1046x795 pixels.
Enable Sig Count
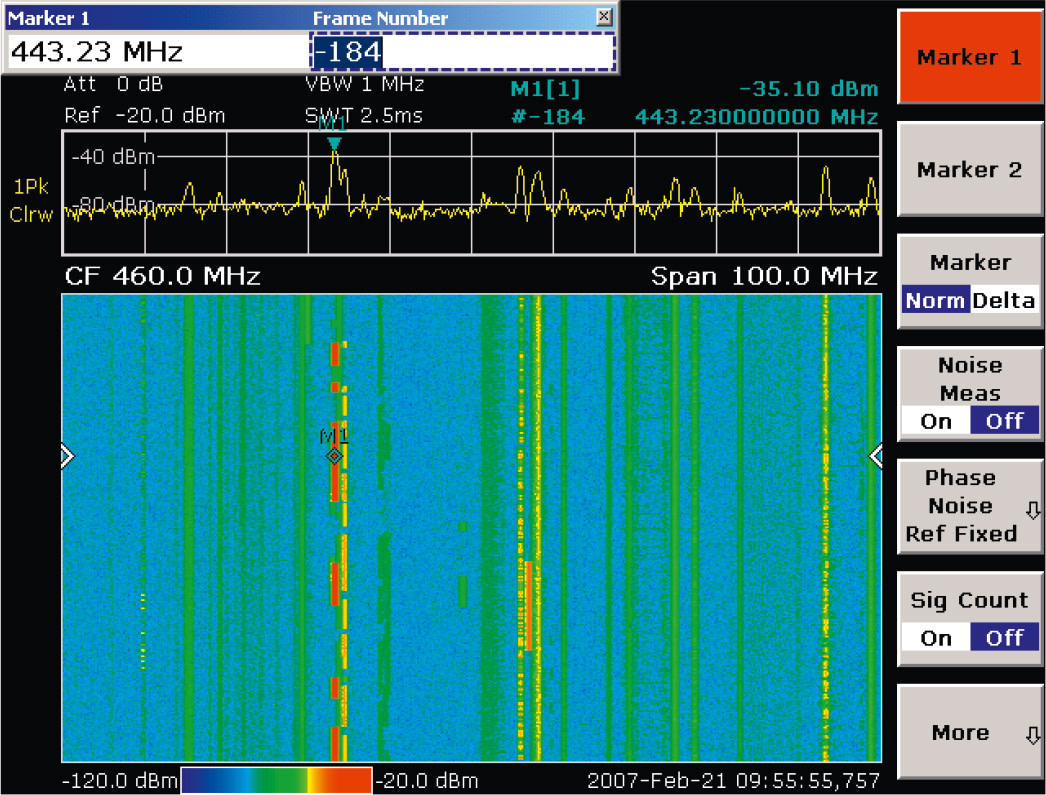click(x=934, y=637)
